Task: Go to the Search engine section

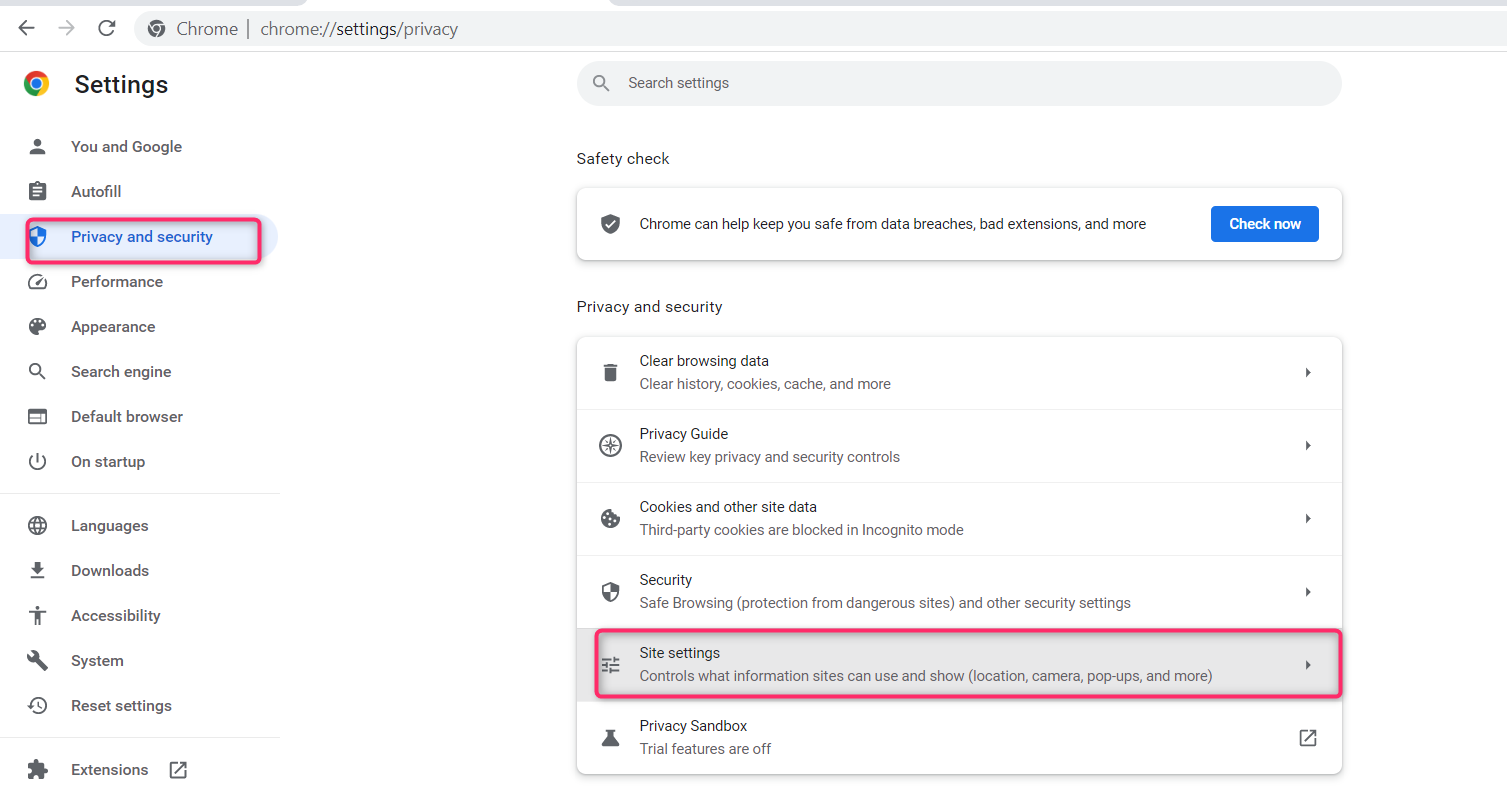Action: coord(121,372)
